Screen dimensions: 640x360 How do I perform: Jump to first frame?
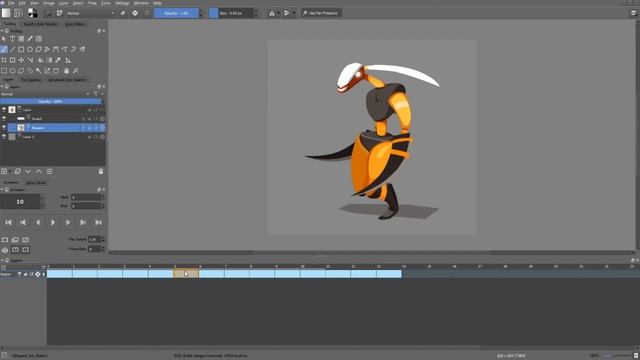click(x=8, y=222)
